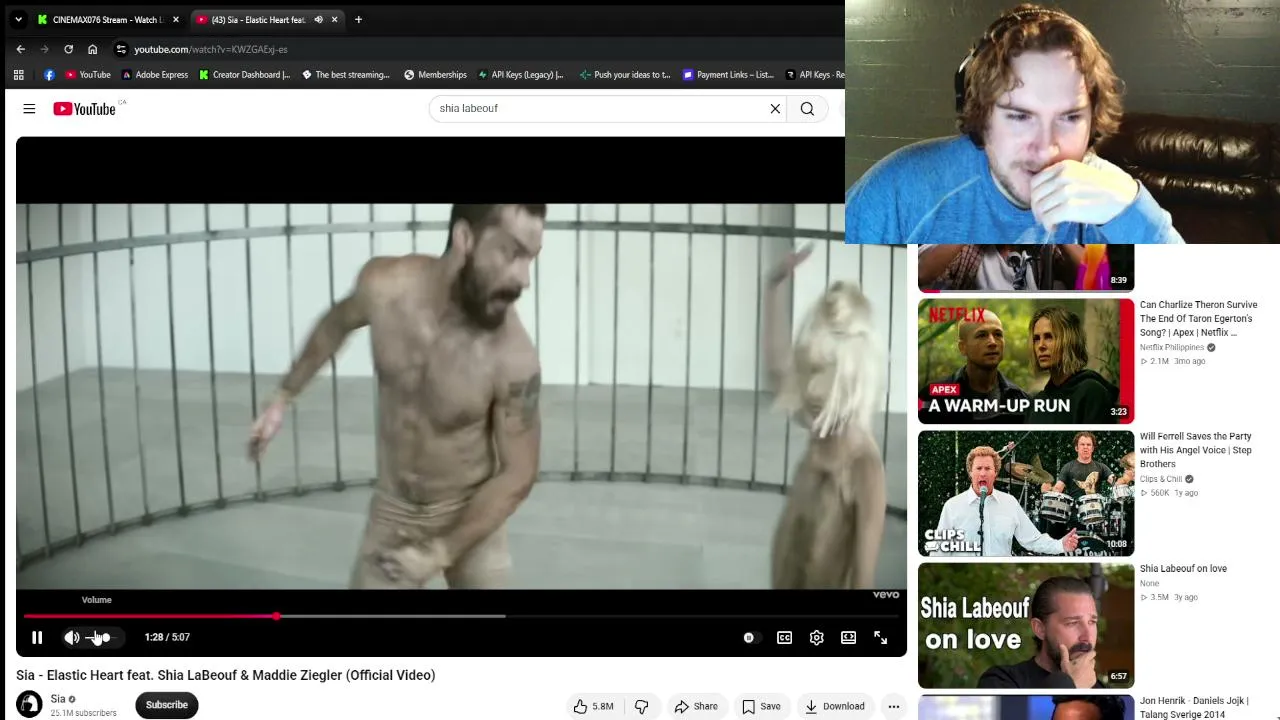Mute the video with the speaker icon
This screenshot has width=1280, height=720.
point(72,637)
